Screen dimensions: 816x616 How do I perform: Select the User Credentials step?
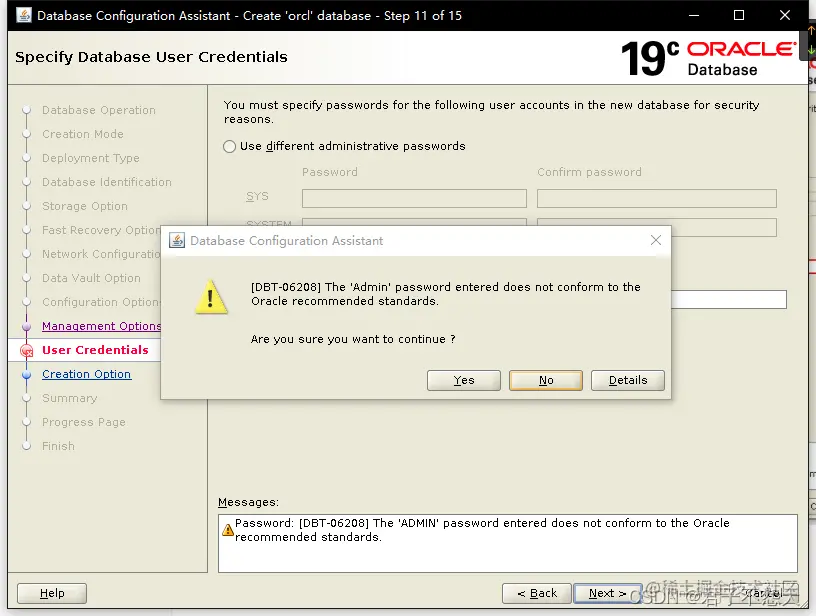[95, 350]
